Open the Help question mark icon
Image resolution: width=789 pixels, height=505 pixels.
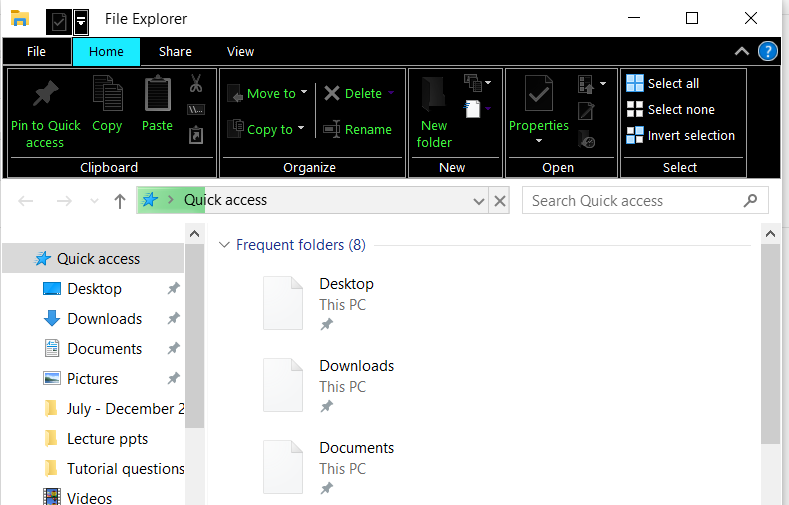coord(767,51)
